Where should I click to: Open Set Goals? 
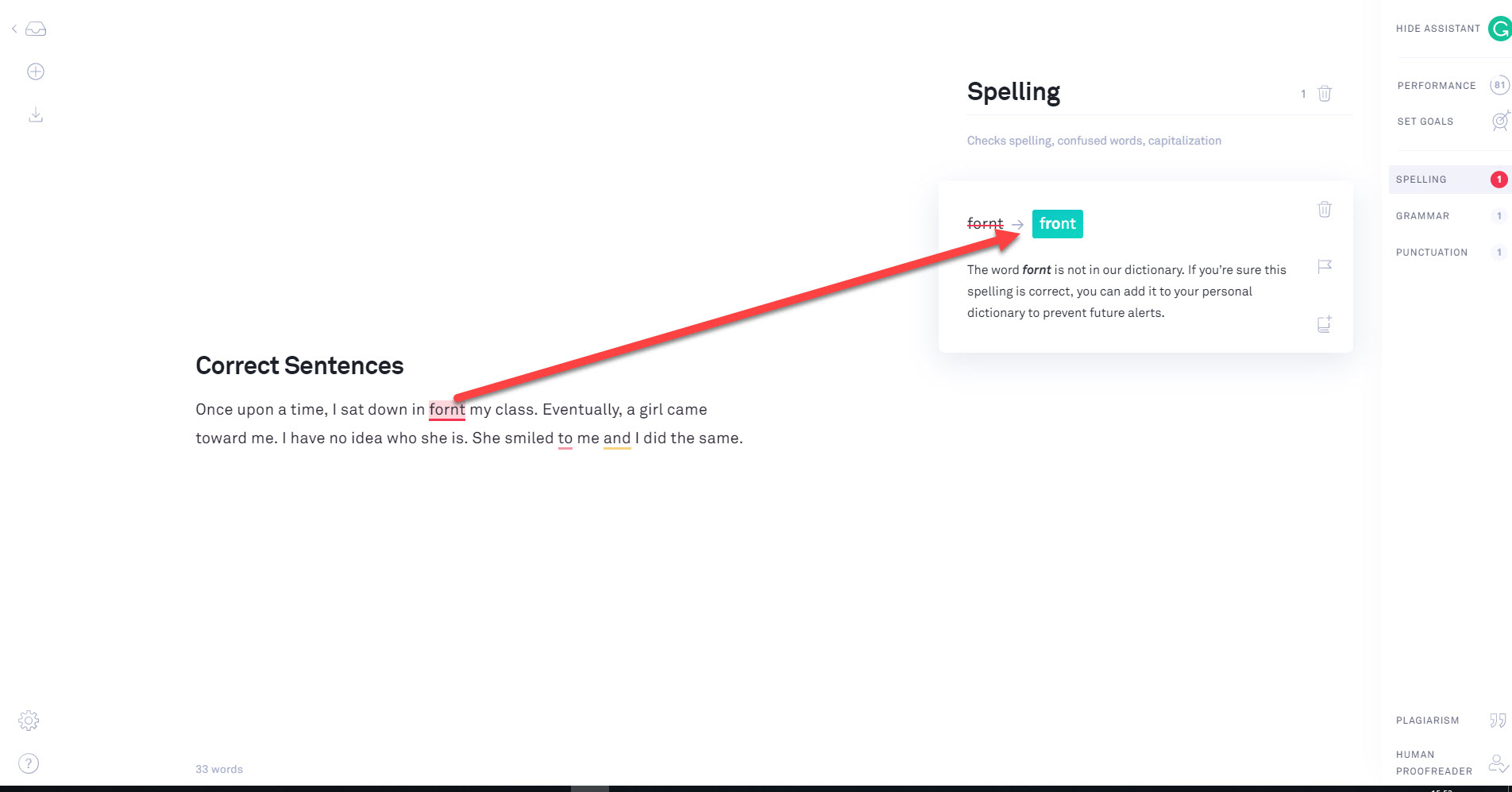point(1425,122)
